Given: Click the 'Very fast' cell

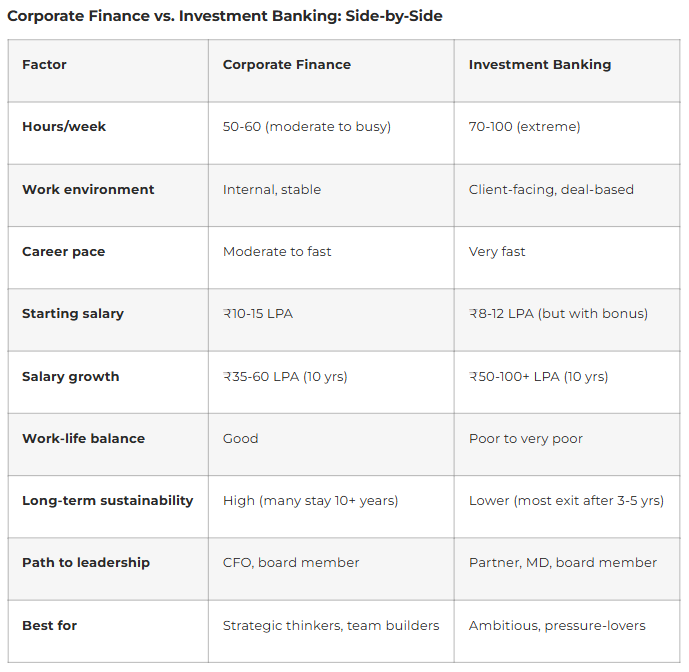Looking at the screenshot, I should [497, 252].
